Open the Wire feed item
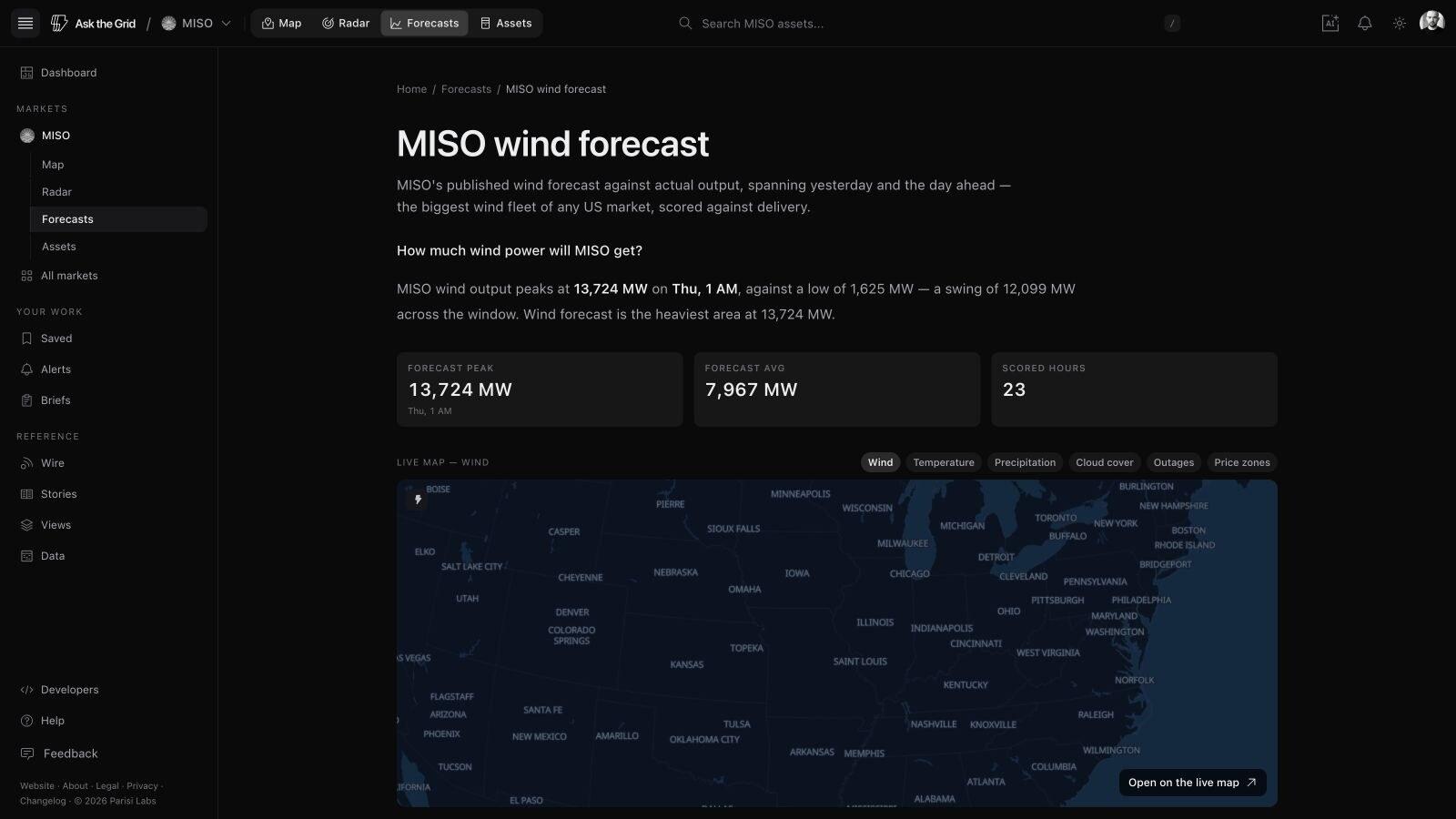 click(109, 463)
